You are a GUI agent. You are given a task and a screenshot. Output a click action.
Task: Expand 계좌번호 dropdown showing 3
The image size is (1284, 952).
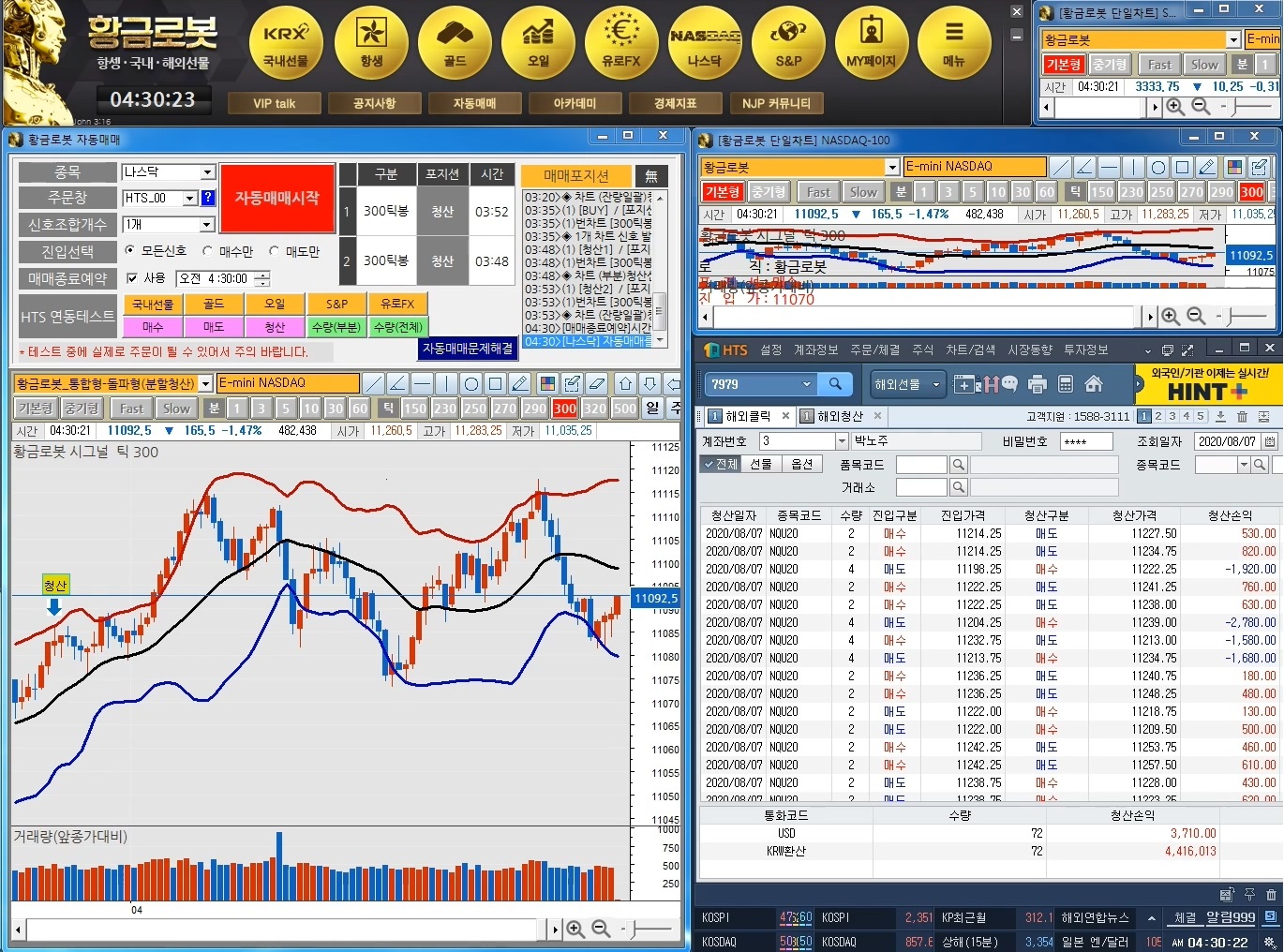click(x=842, y=440)
